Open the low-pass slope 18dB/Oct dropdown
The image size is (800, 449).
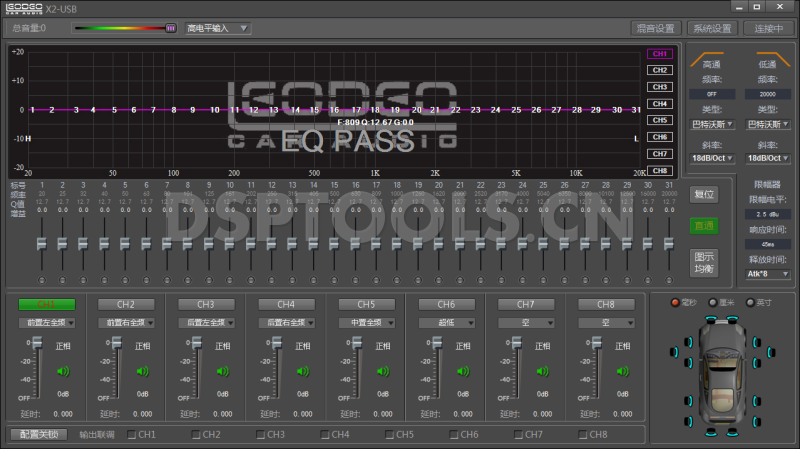[768, 159]
